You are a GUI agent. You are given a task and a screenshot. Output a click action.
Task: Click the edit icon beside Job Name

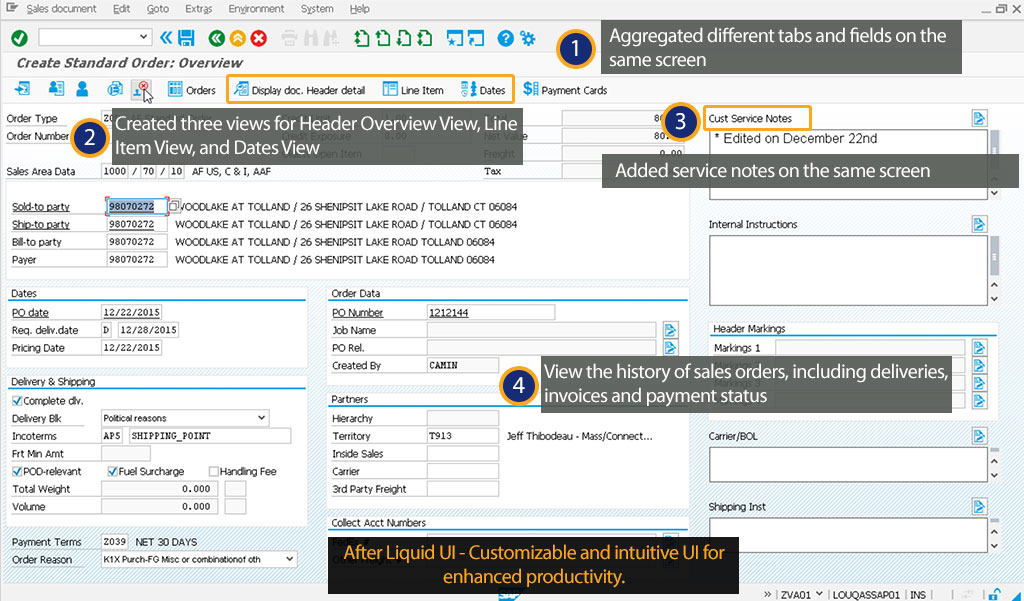coord(670,330)
